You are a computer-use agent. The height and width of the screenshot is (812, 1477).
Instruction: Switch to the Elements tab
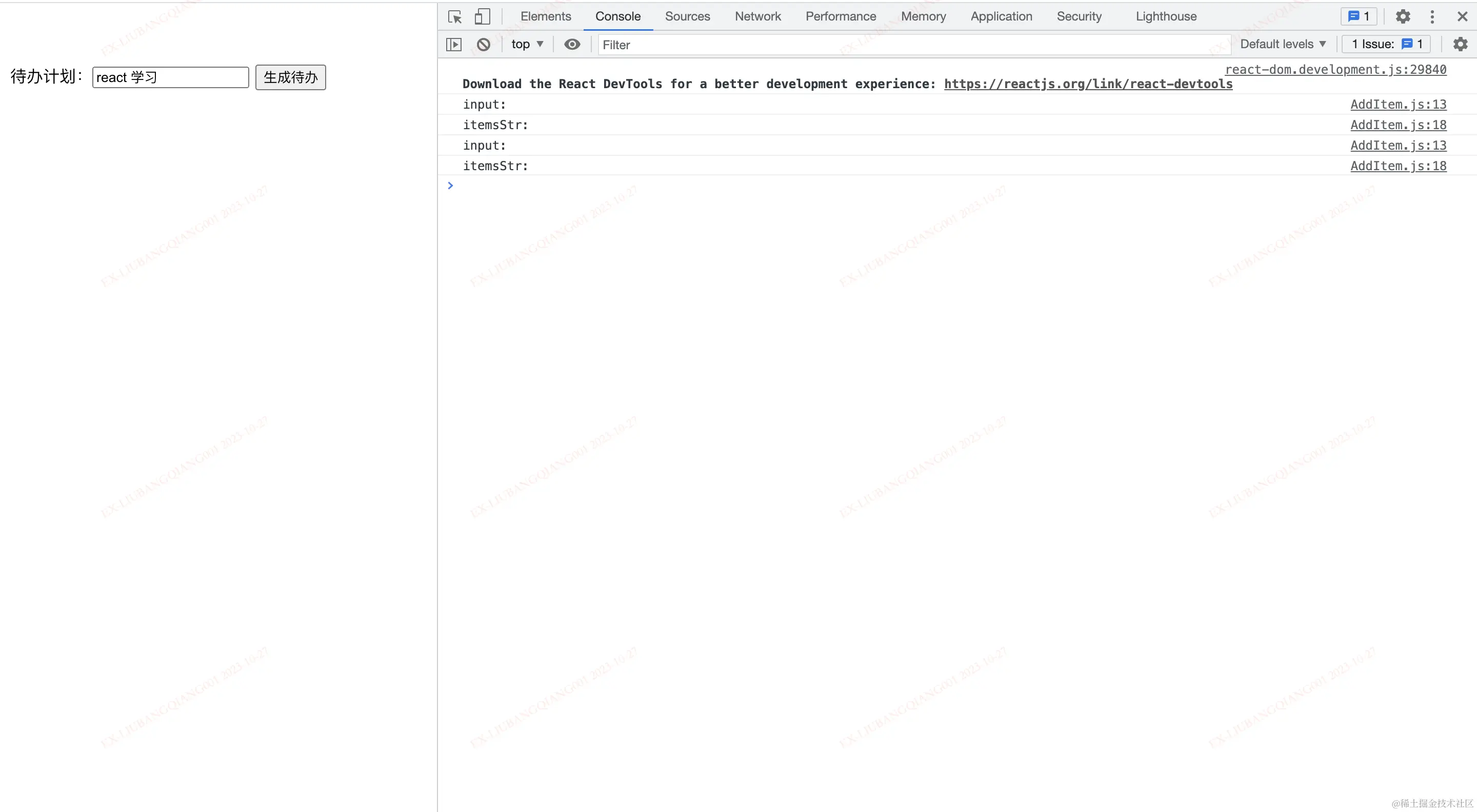[x=545, y=16]
